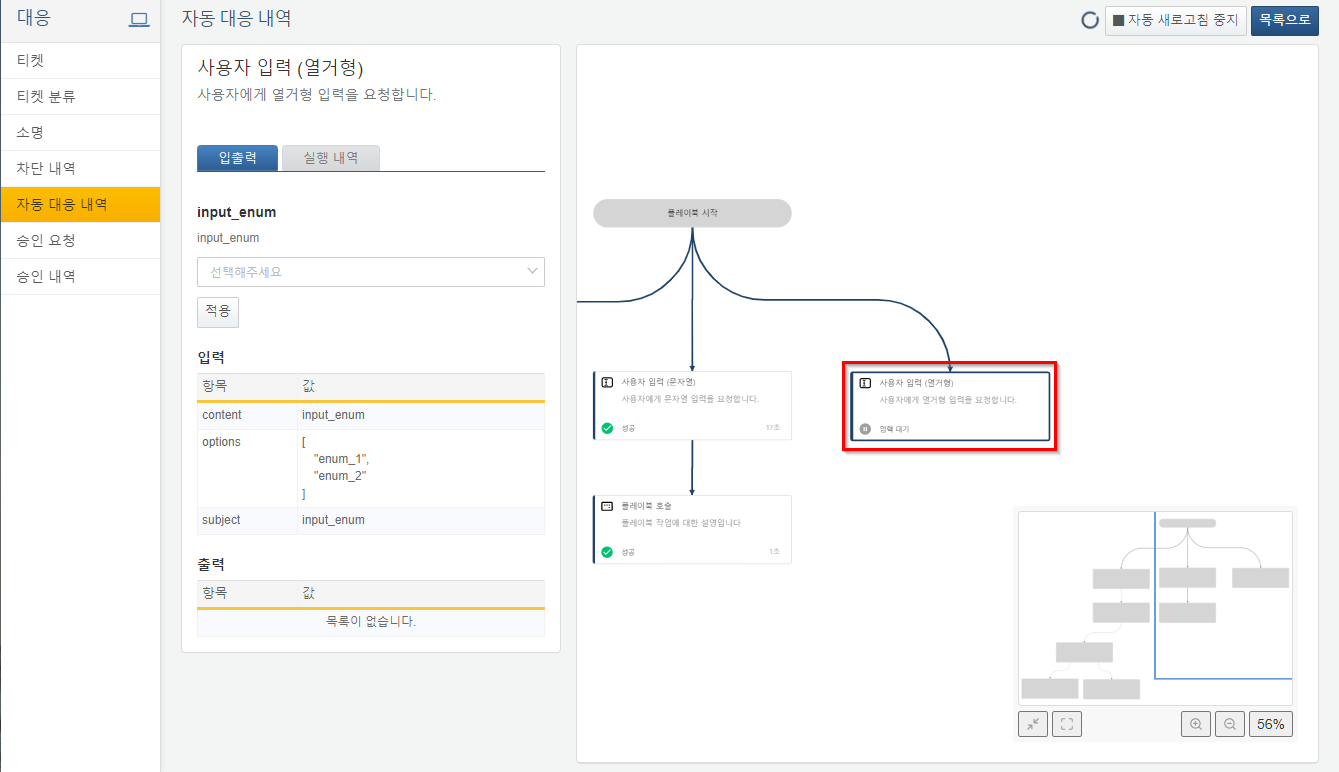Click the 목록이 없습니다. message
Screen dimensions: 1339x772
click(371, 622)
